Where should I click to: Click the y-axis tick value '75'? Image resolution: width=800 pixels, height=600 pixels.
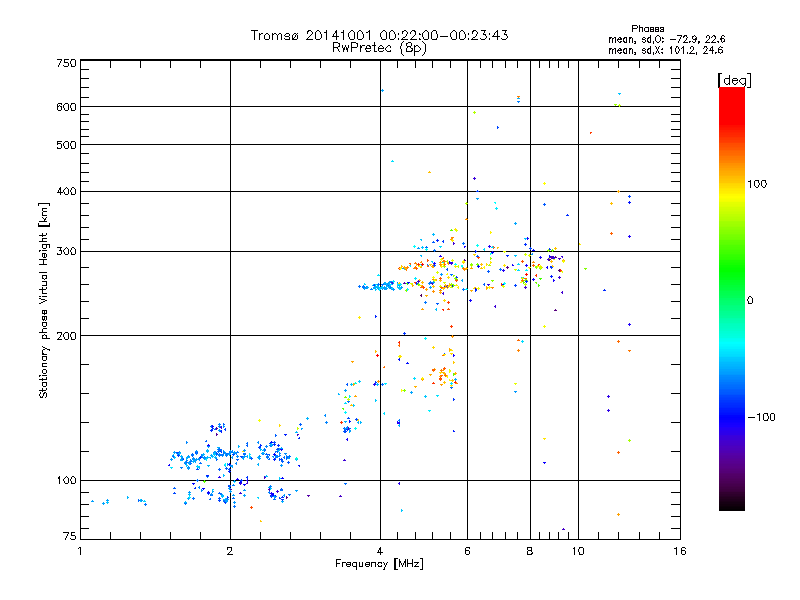pyautogui.click(x=70, y=536)
